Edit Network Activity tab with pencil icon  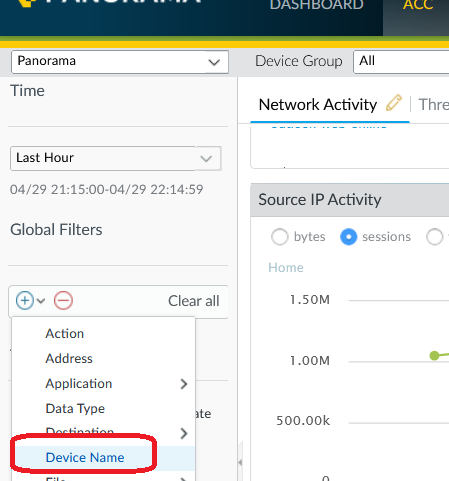click(x=394, y=103)
